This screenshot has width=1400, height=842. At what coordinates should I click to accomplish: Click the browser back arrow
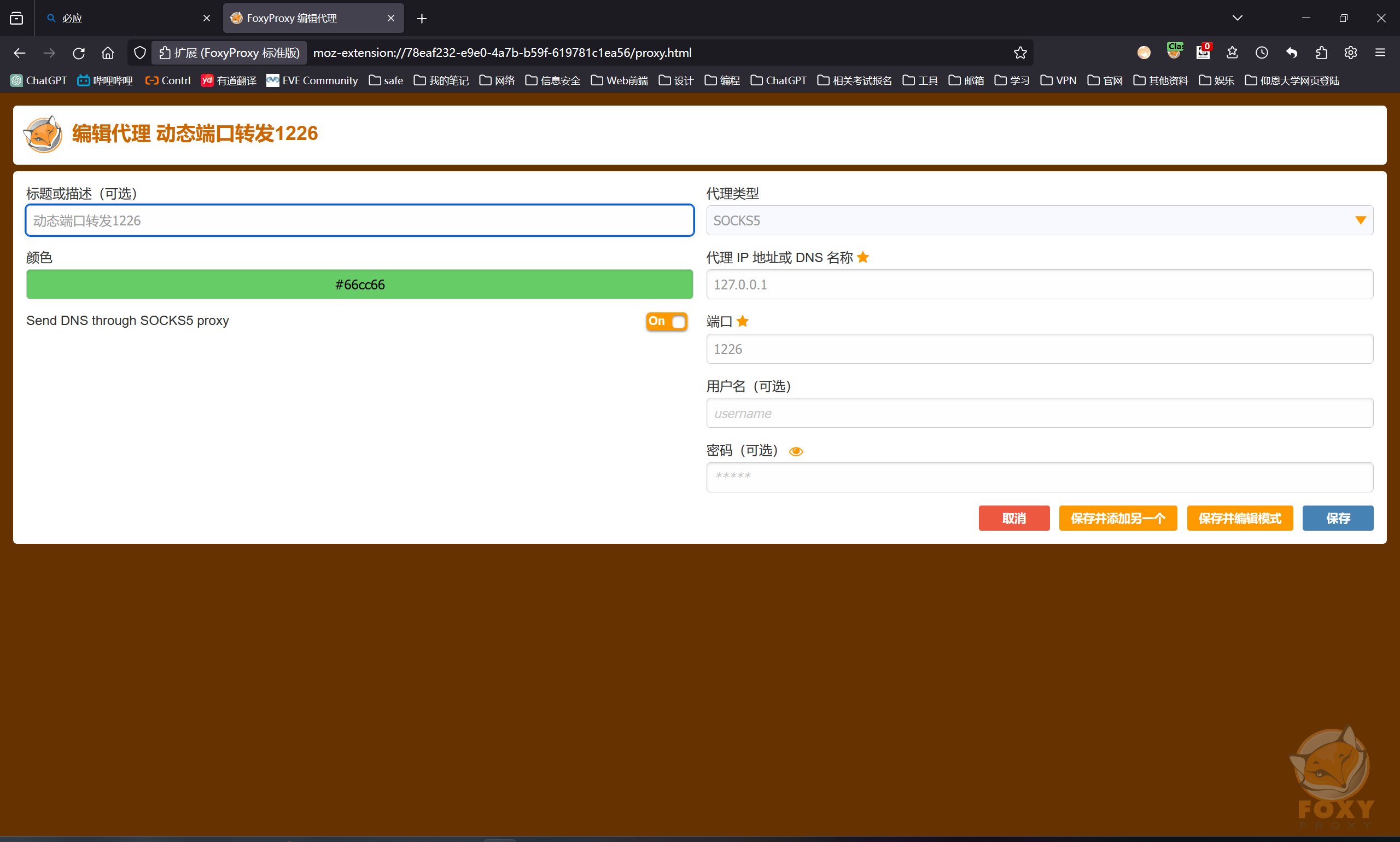[x=19, y=53]
